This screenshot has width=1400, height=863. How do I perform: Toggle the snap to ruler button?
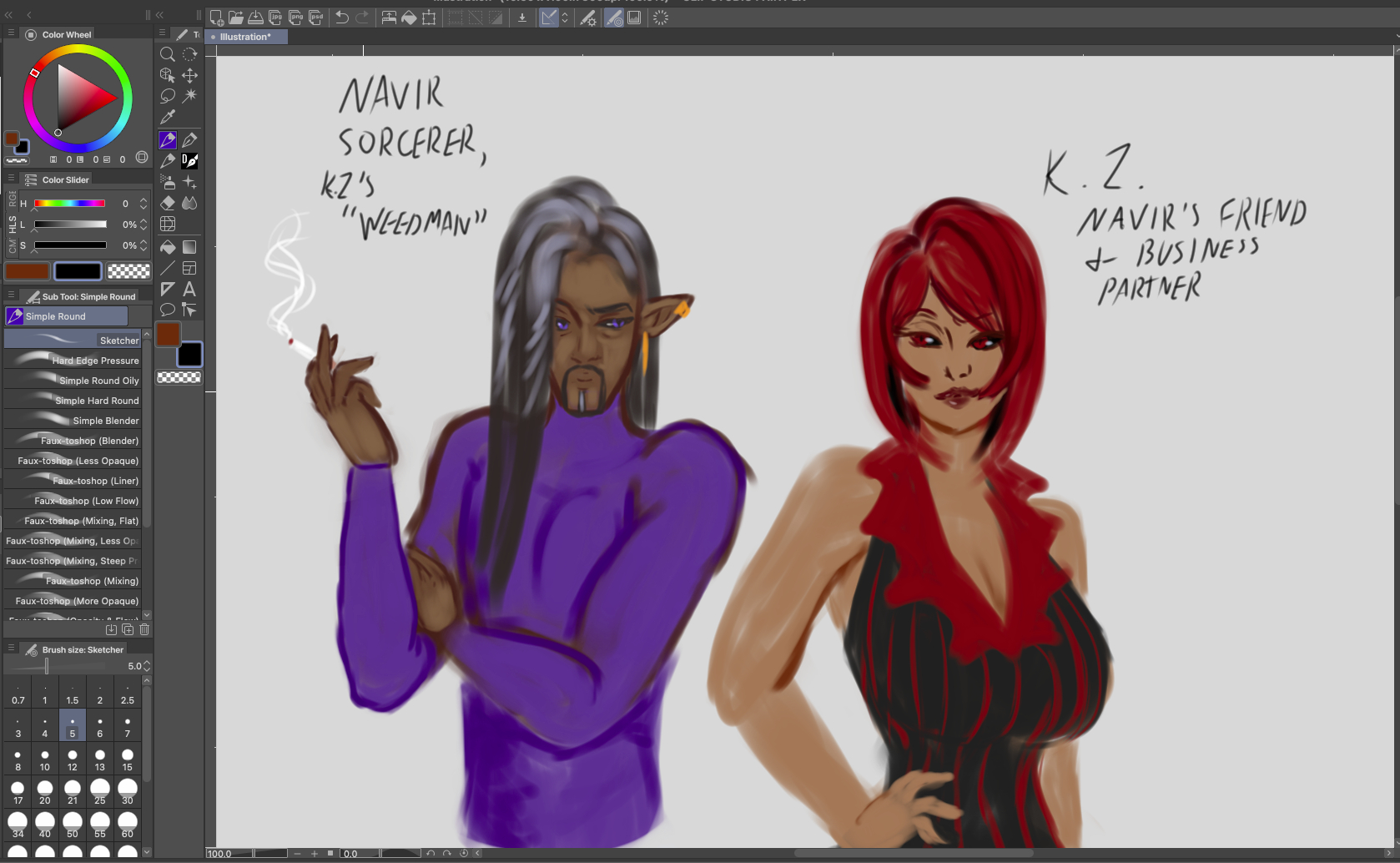548,18
